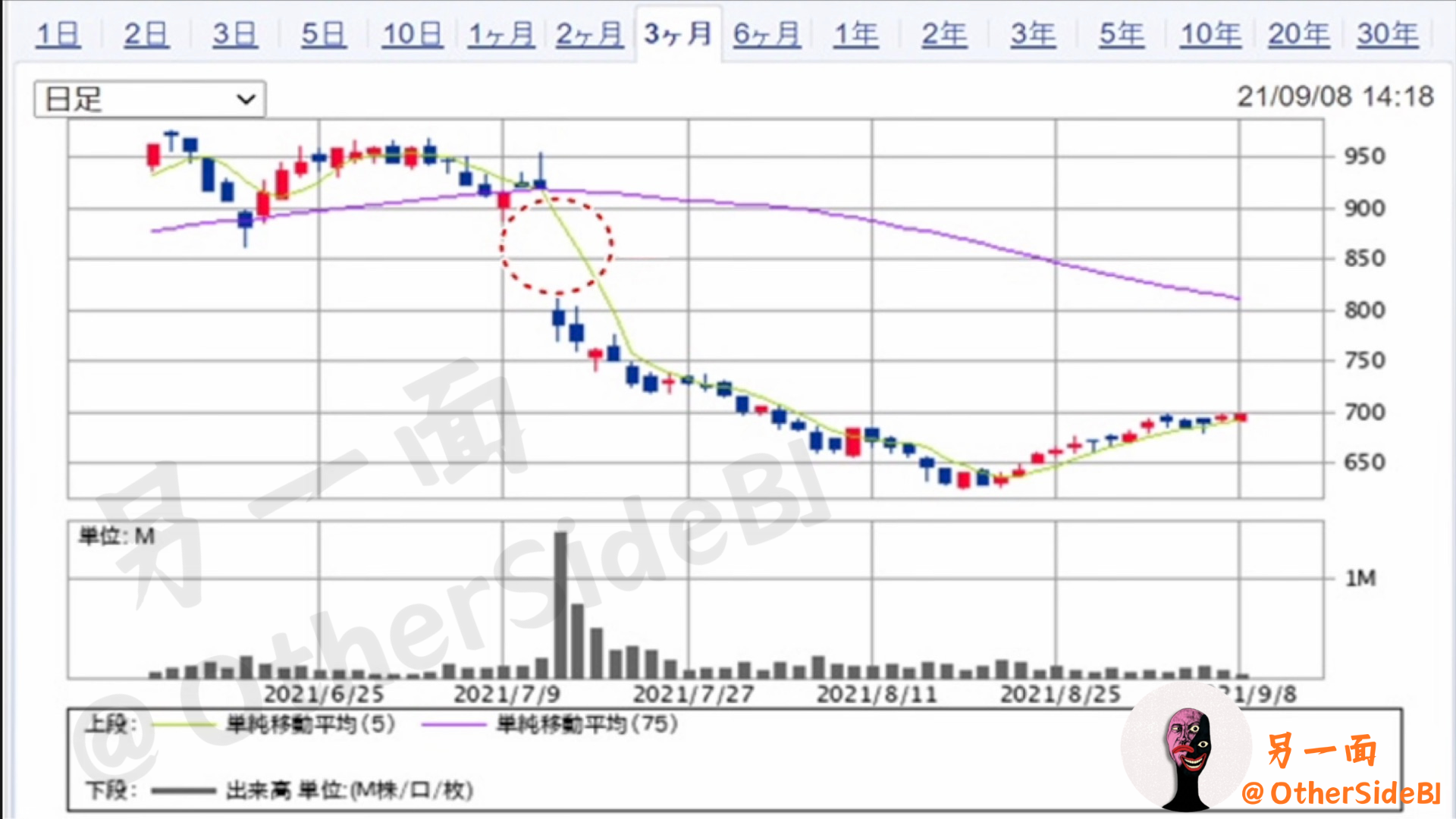Choose the 3年 time range
This screenshot has height=819, width=1456.
point(1033,34)
